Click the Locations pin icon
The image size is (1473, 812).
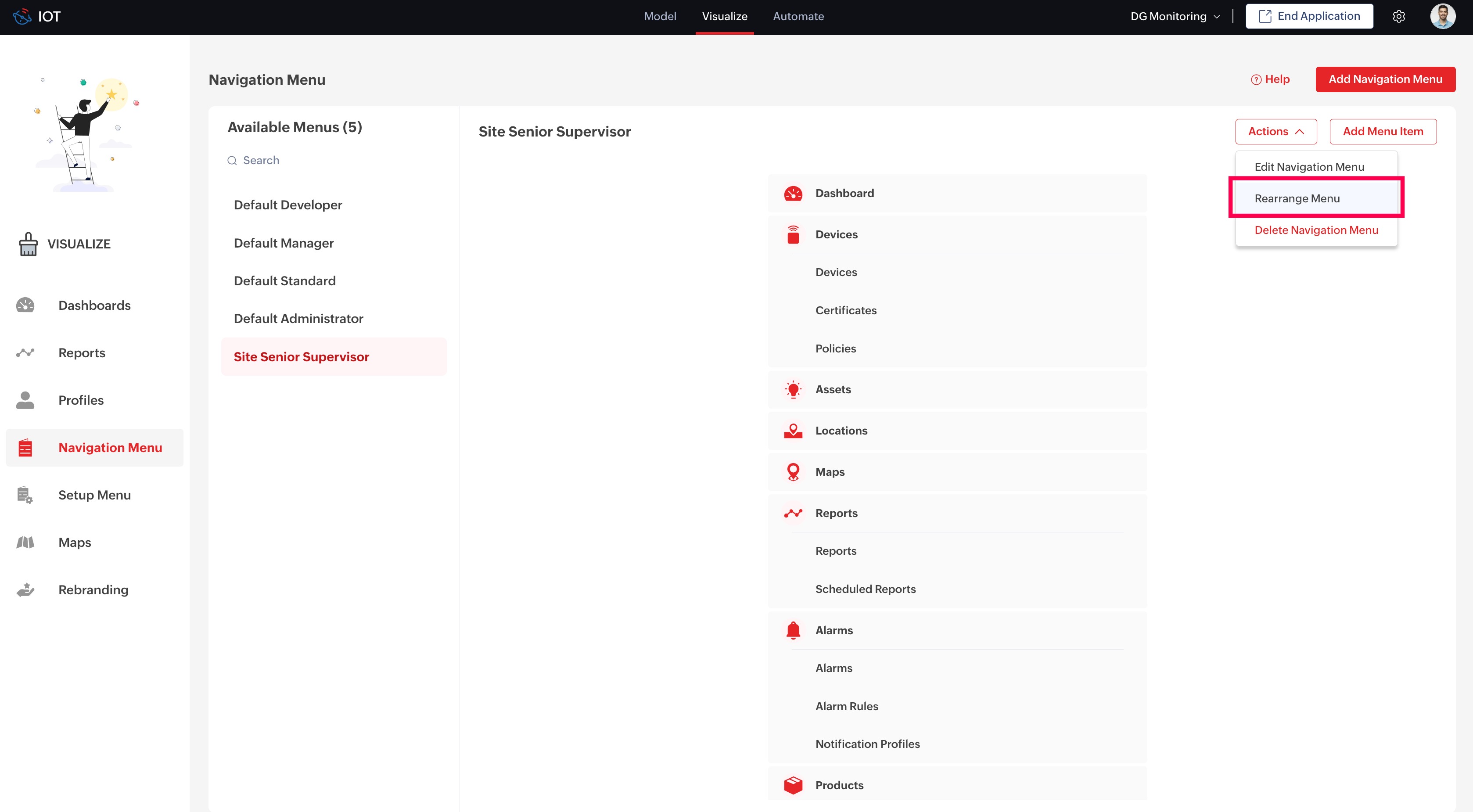click(x=793, y=431)
